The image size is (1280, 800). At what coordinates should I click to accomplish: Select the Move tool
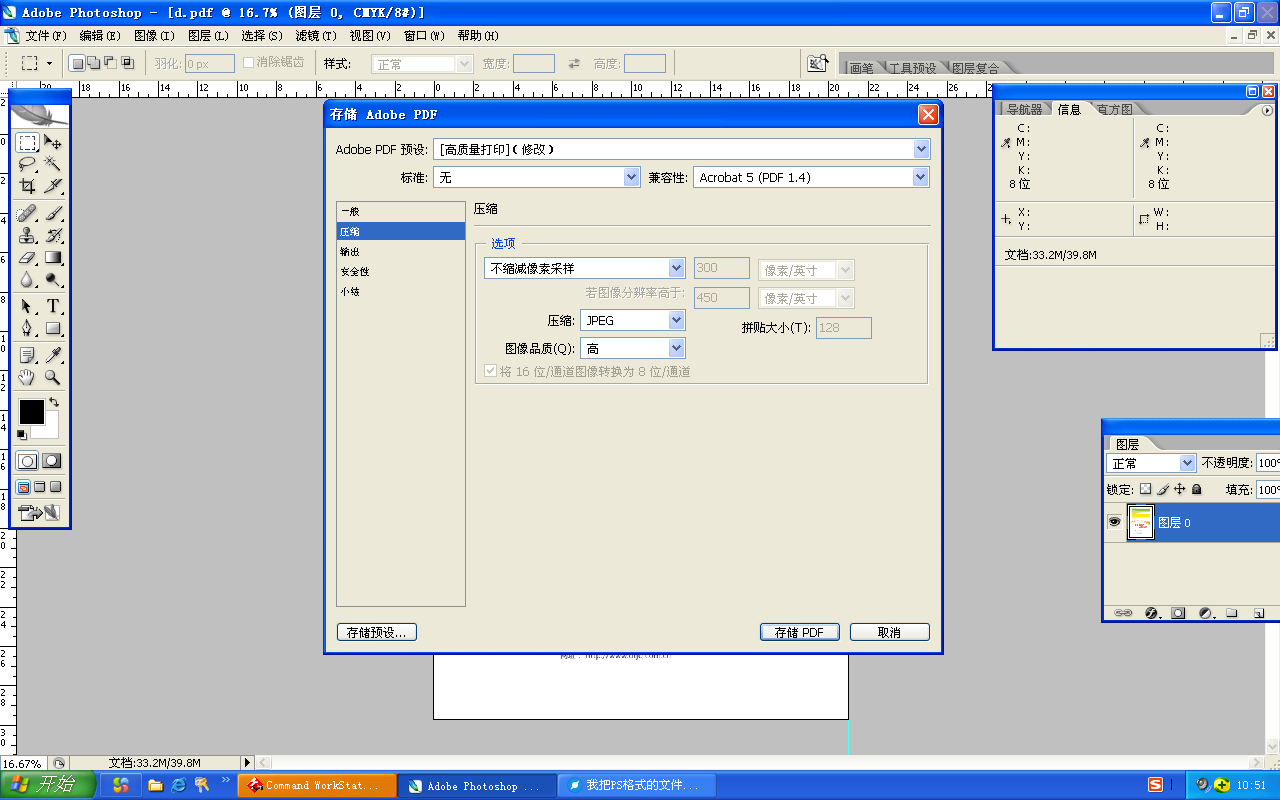[53, 143]
